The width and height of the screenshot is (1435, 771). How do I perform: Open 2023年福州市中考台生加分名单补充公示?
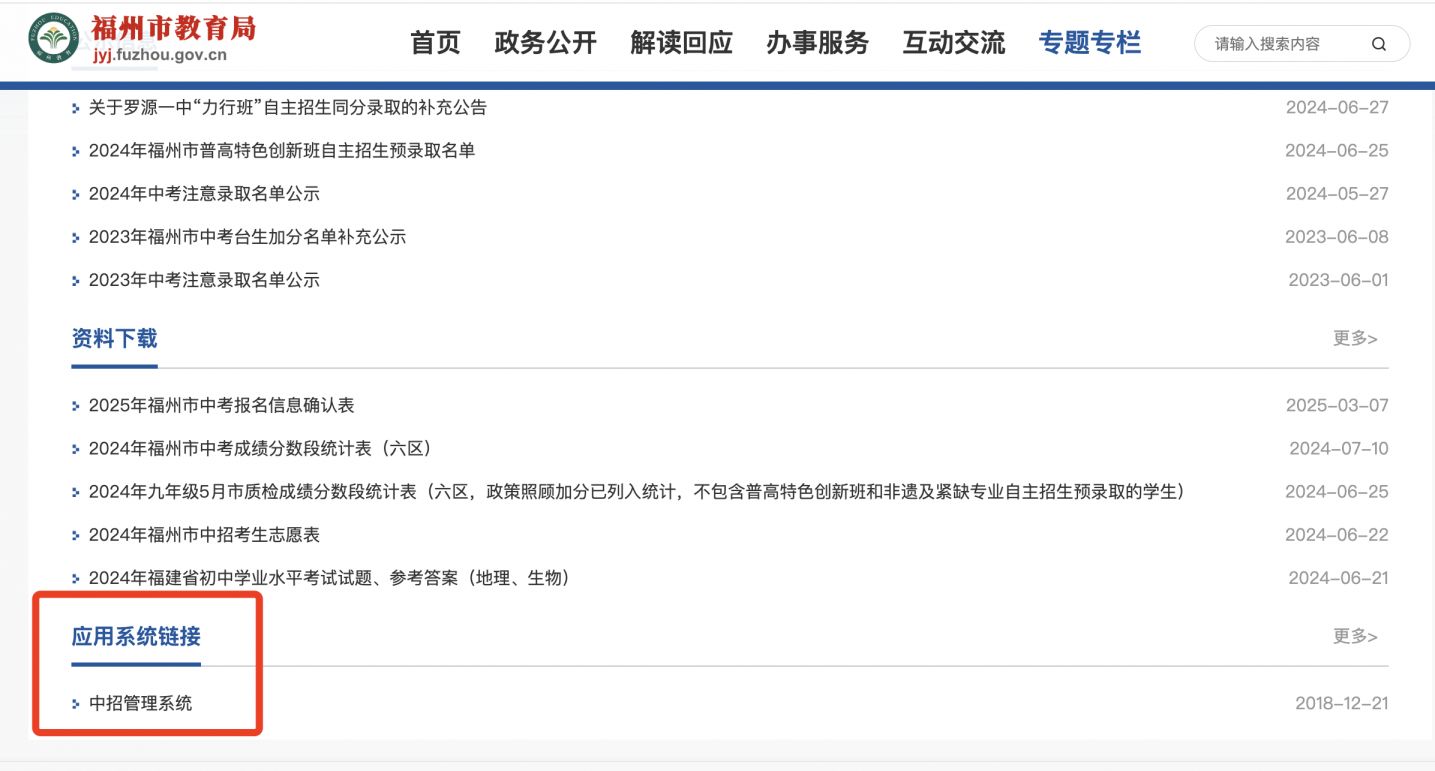coord(247,237)
